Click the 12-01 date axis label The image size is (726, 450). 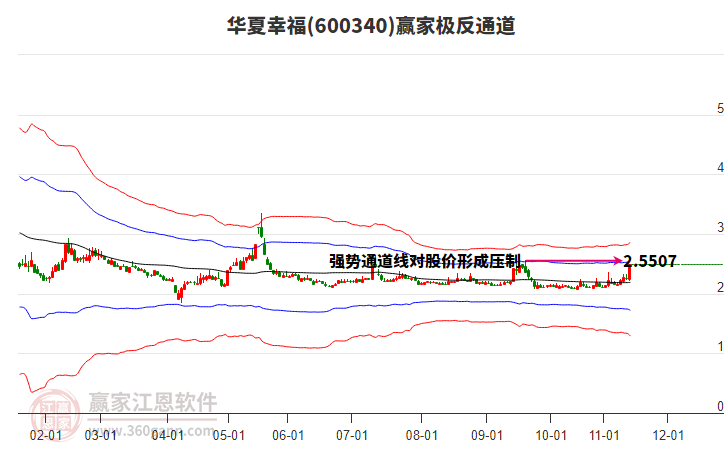668,435
